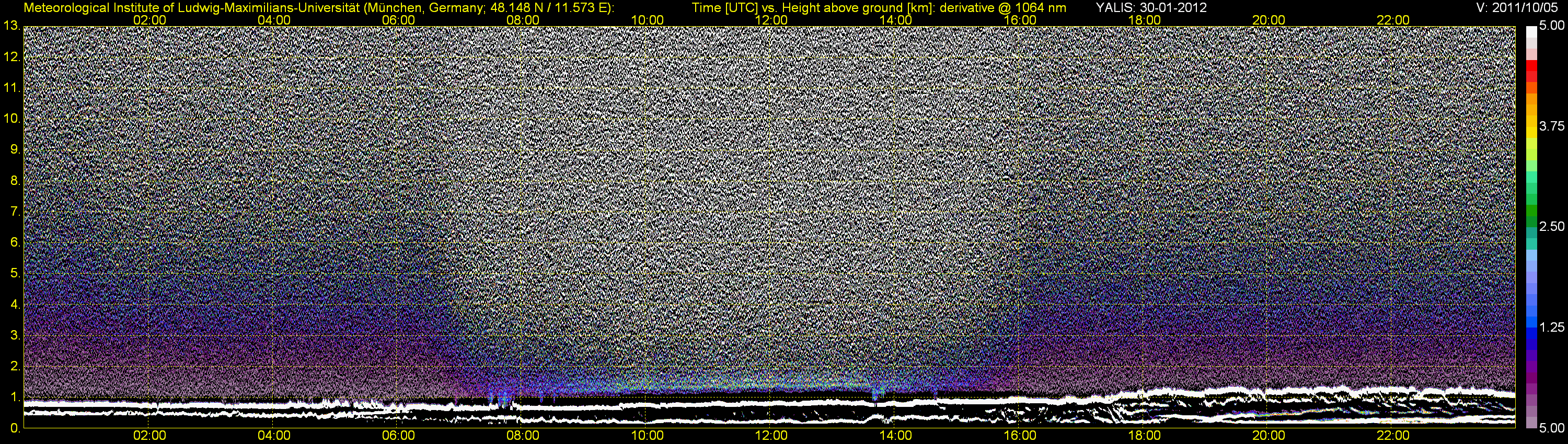Select the 12:00 label on the top axis
1568x444 pixels.
coord(771,20)
